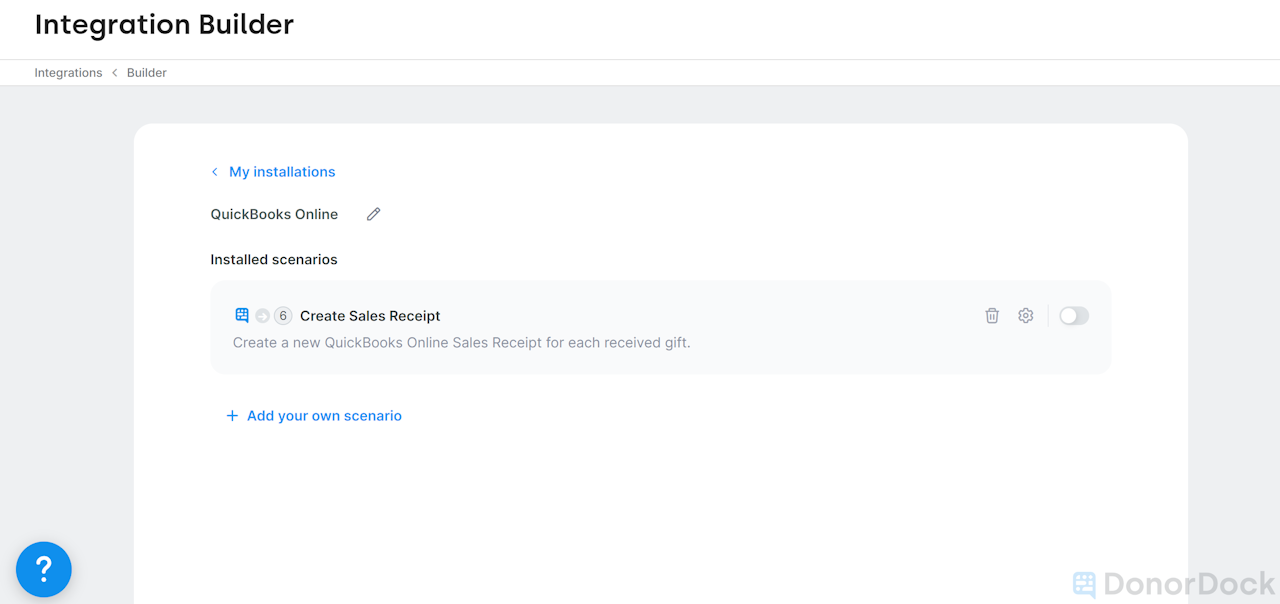Click the blue DonorDock icon on the scenario row
The width and height of the screenshot is (1280, 604).
pos(241,315)
